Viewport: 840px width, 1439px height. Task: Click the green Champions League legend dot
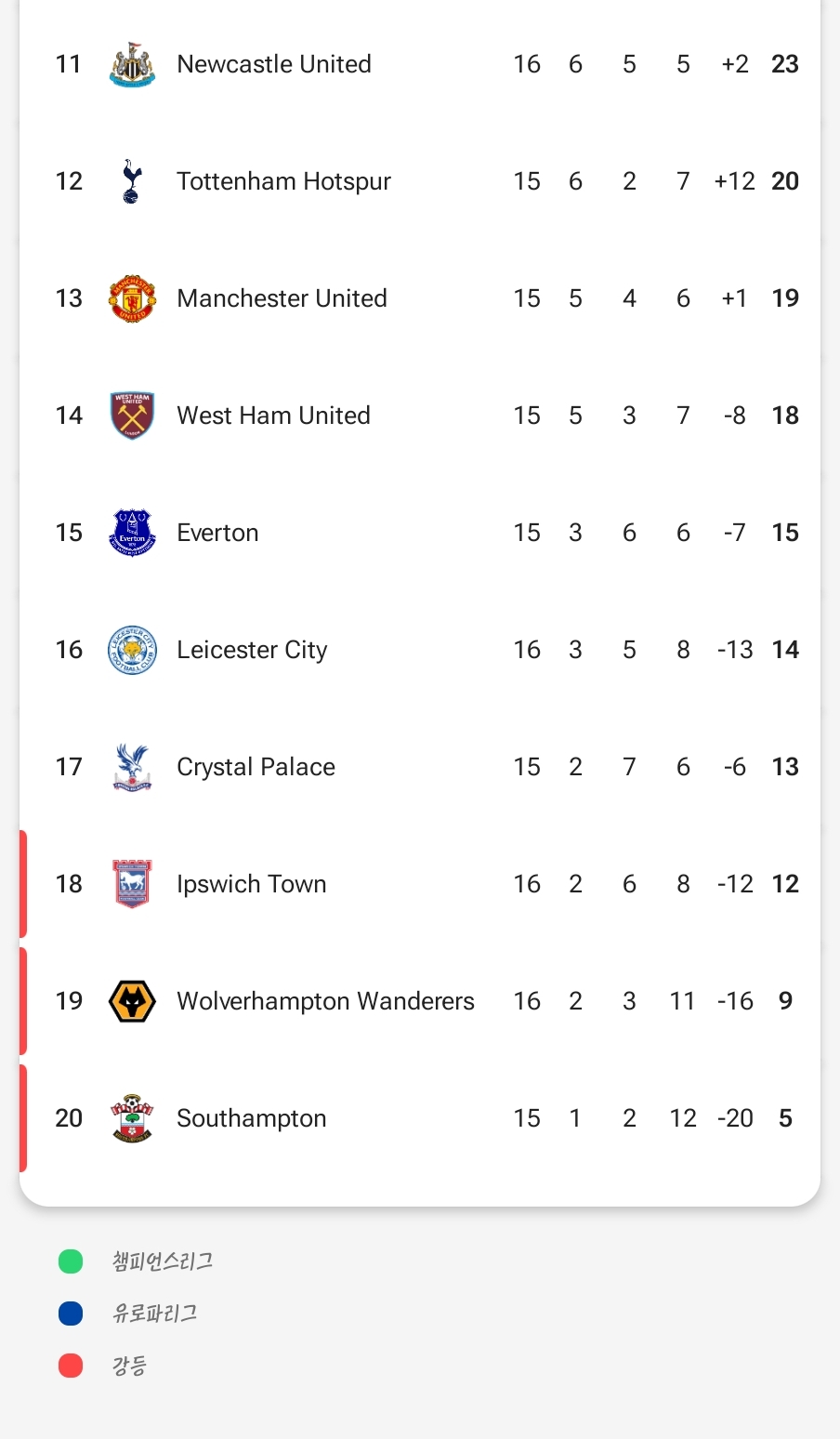point(71,1261)
